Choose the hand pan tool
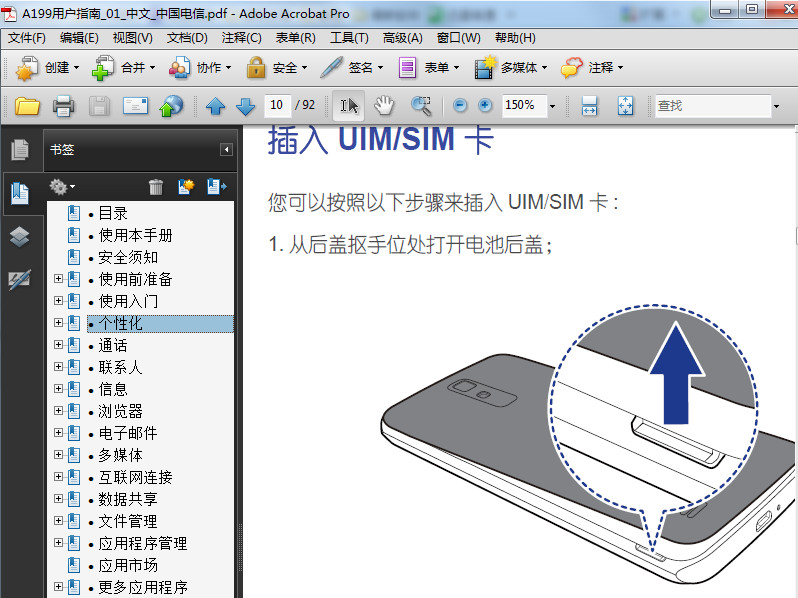Image resolution: width=798 pixels, height=598 pixels. 384,106
